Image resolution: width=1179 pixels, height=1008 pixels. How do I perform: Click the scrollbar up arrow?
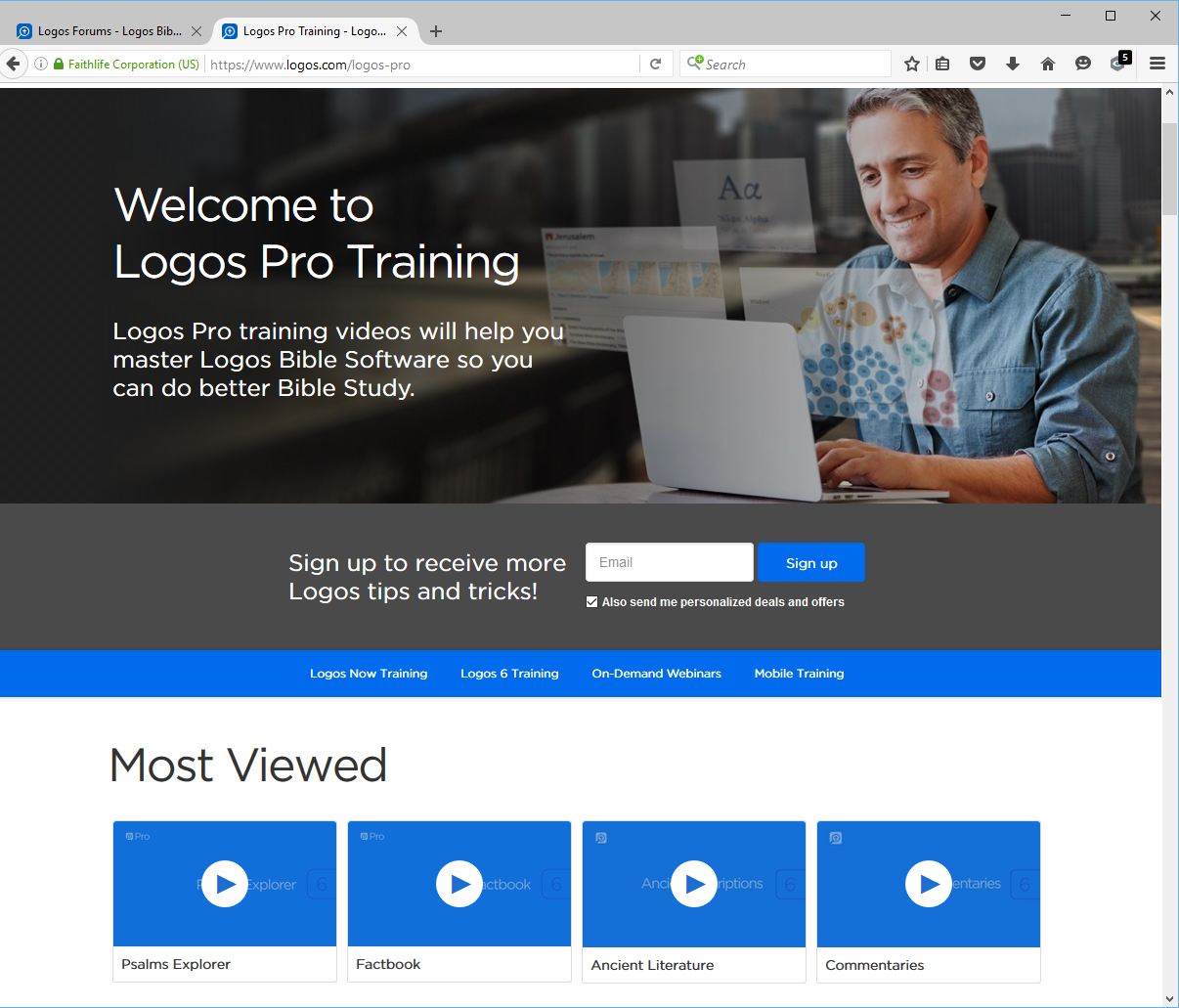pos(1169,93)
